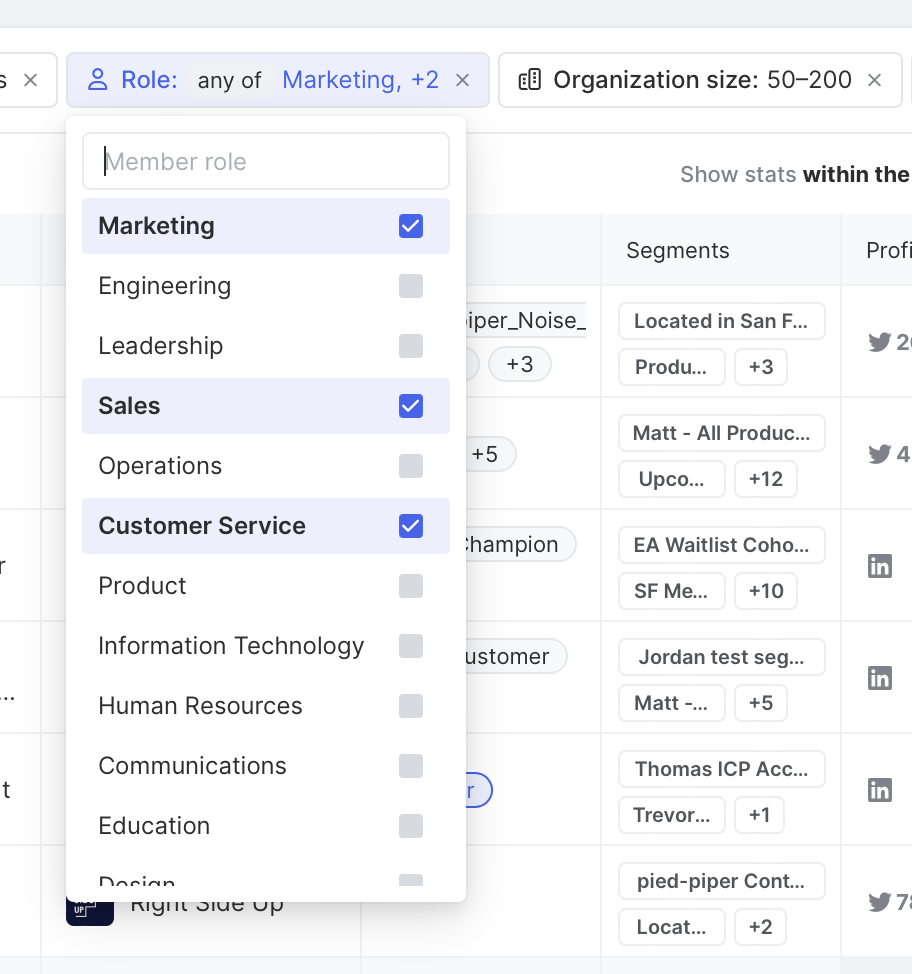
Task: Enable the Engineering role checkbox
Action: coord(411,286)
